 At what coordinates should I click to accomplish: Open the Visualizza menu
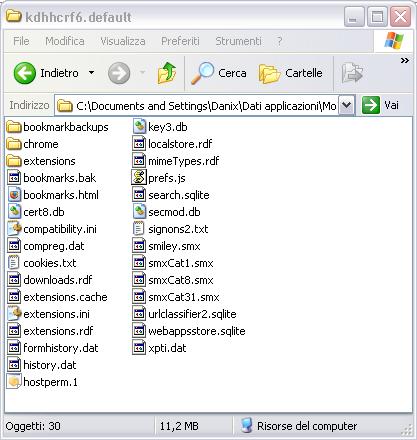coord(123,41)
